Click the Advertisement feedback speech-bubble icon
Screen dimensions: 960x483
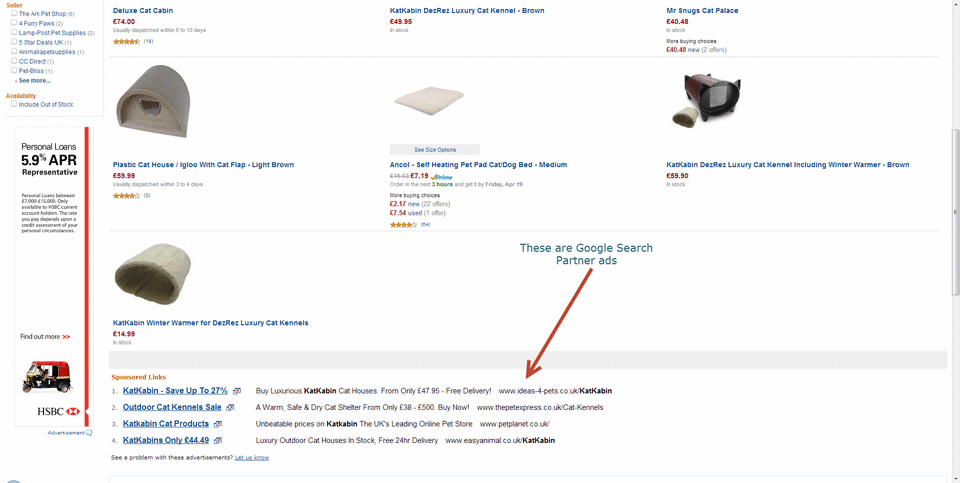[x=89, y=433]
